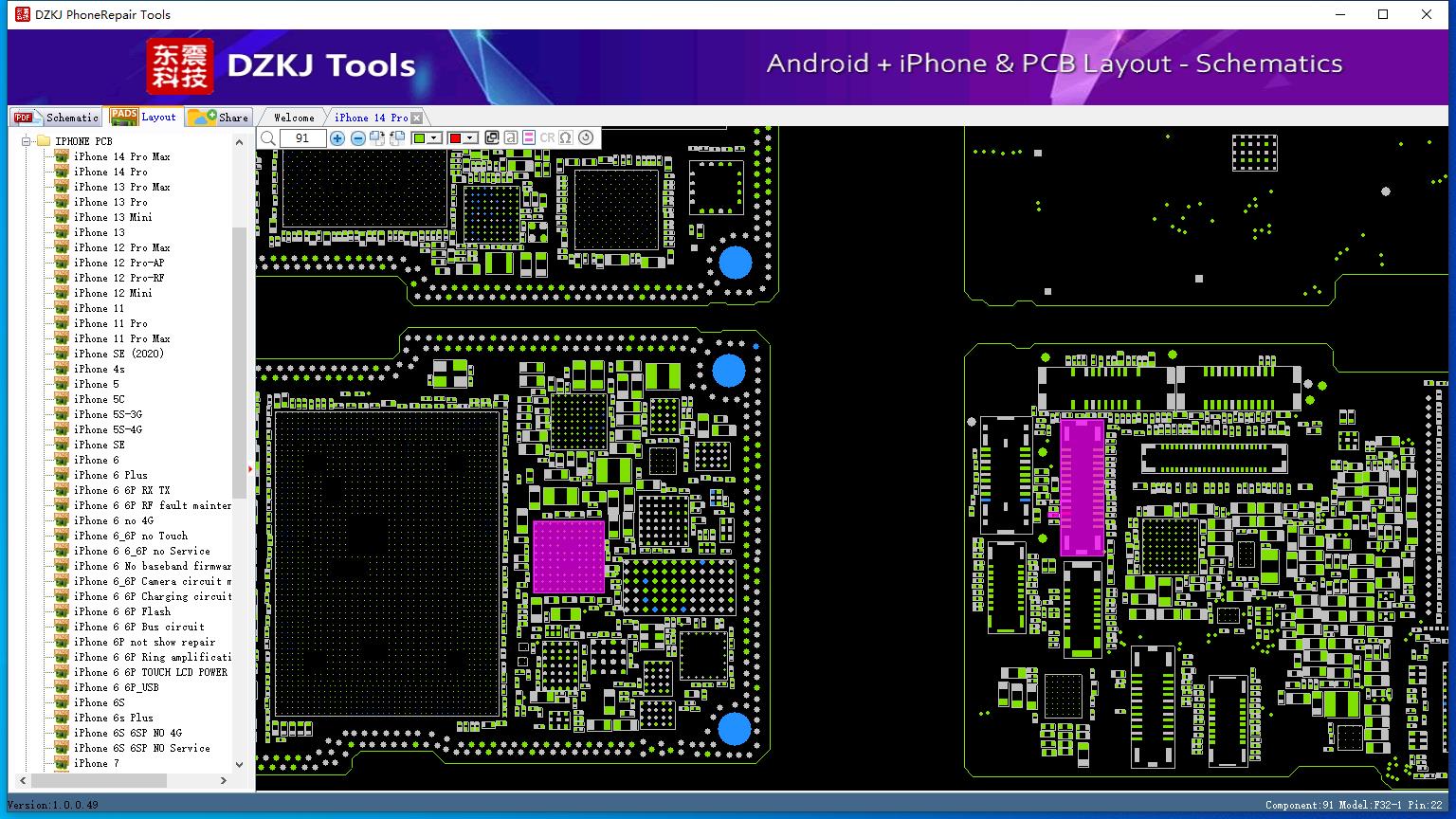Click the red color swatch
Image resolution: width=1456 pixels, height=819 pixels.
tap(455, 138)
